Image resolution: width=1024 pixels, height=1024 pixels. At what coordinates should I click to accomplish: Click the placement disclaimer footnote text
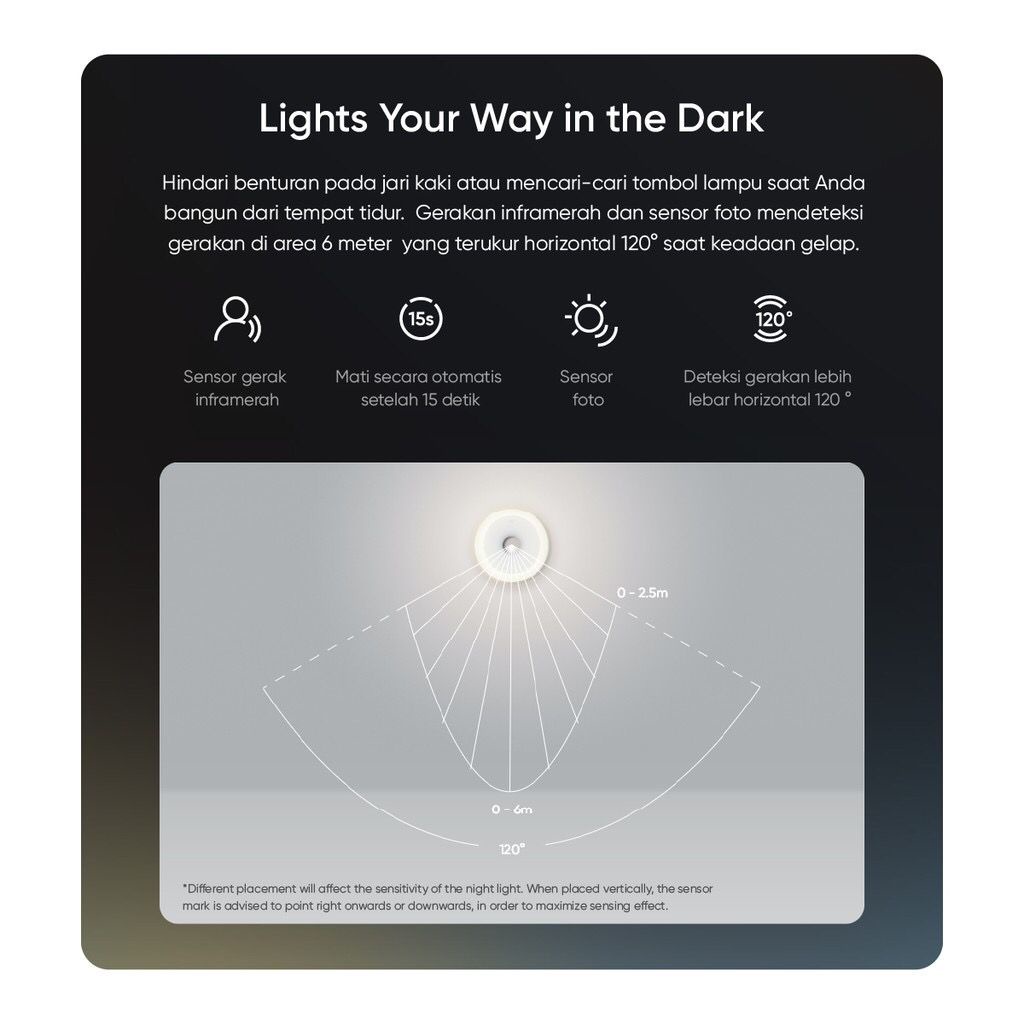pyautogui.click(x=447, y=897)
